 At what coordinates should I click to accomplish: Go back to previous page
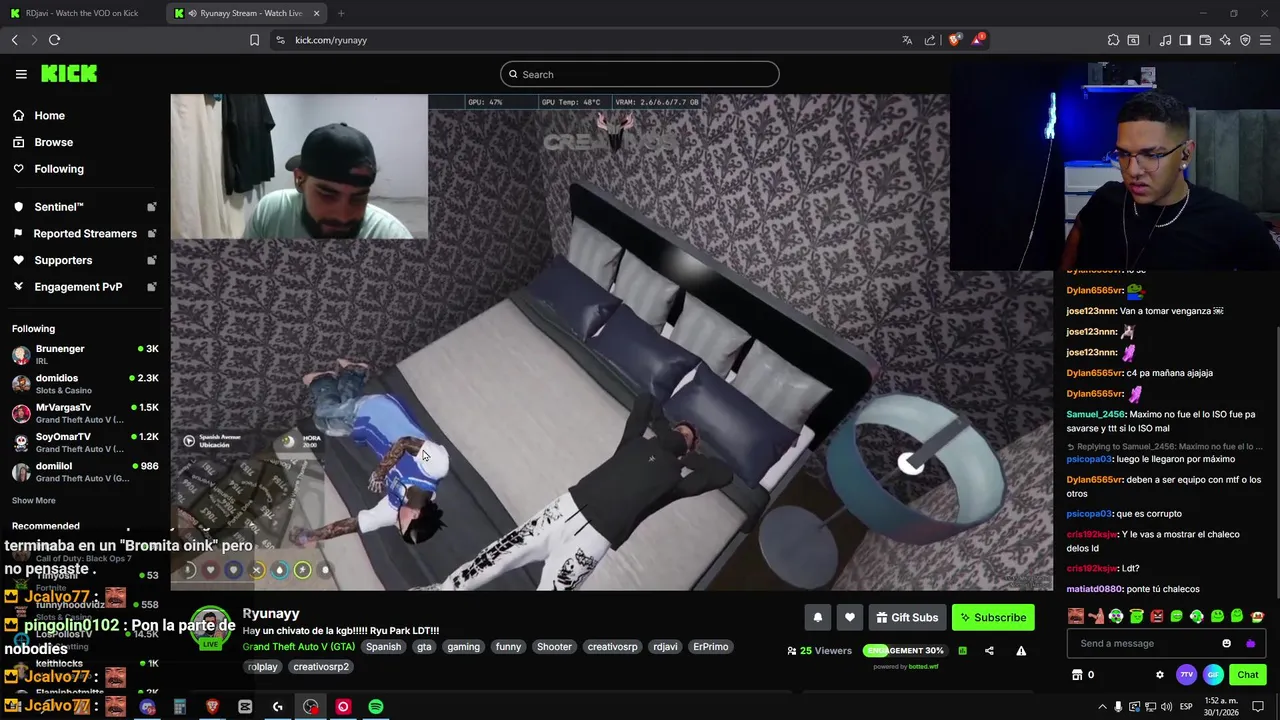[14, 40]
